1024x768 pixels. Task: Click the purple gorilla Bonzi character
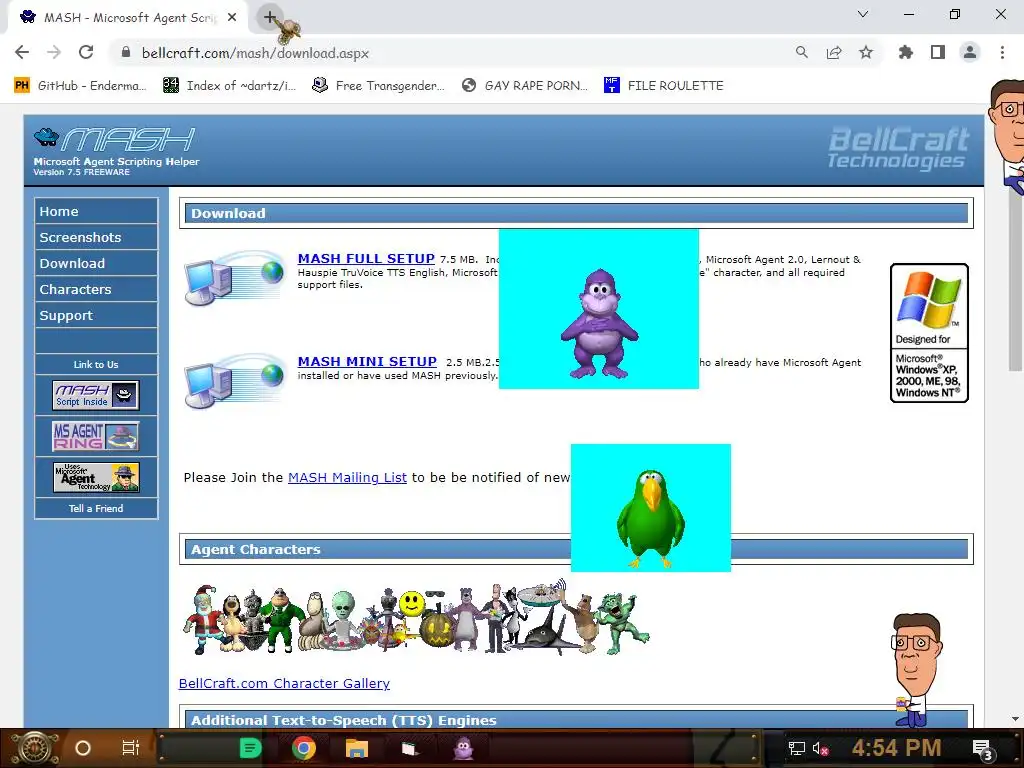(x=599, y=324)
